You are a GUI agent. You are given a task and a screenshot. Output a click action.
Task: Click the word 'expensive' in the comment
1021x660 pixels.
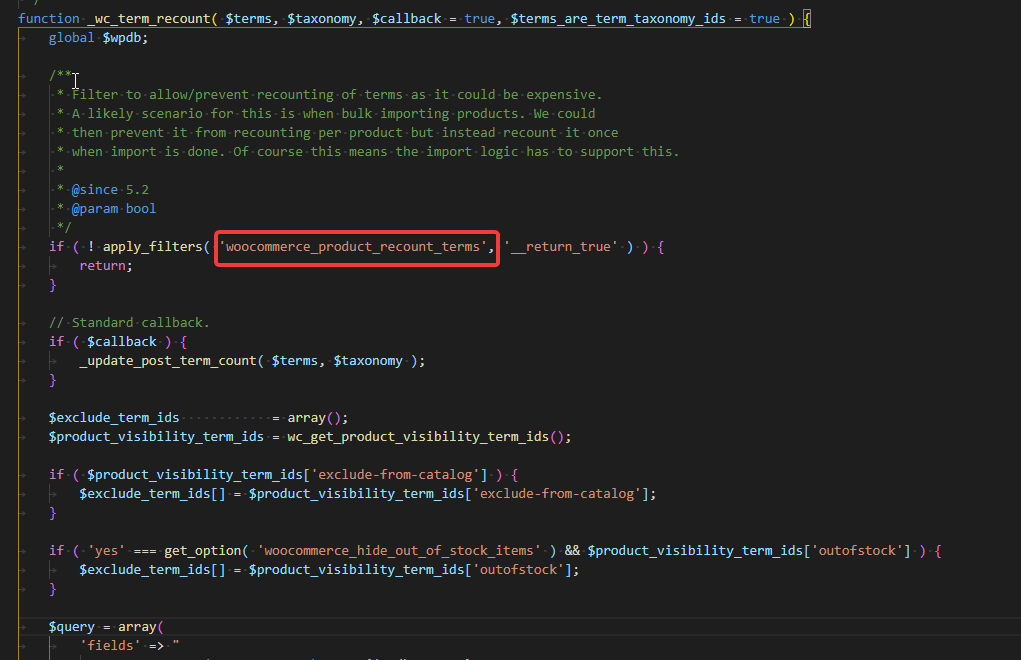tap(561, 94)
